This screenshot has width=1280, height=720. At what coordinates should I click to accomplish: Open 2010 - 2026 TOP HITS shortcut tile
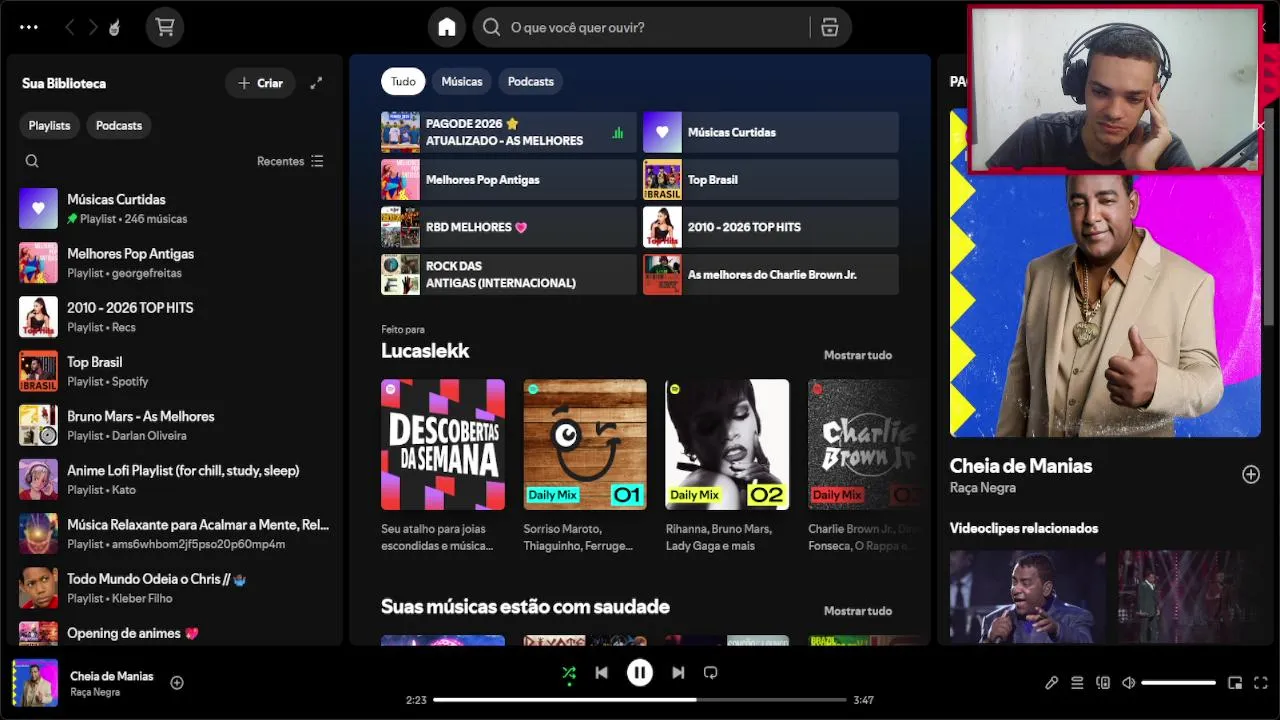click(x=770, y=227)
